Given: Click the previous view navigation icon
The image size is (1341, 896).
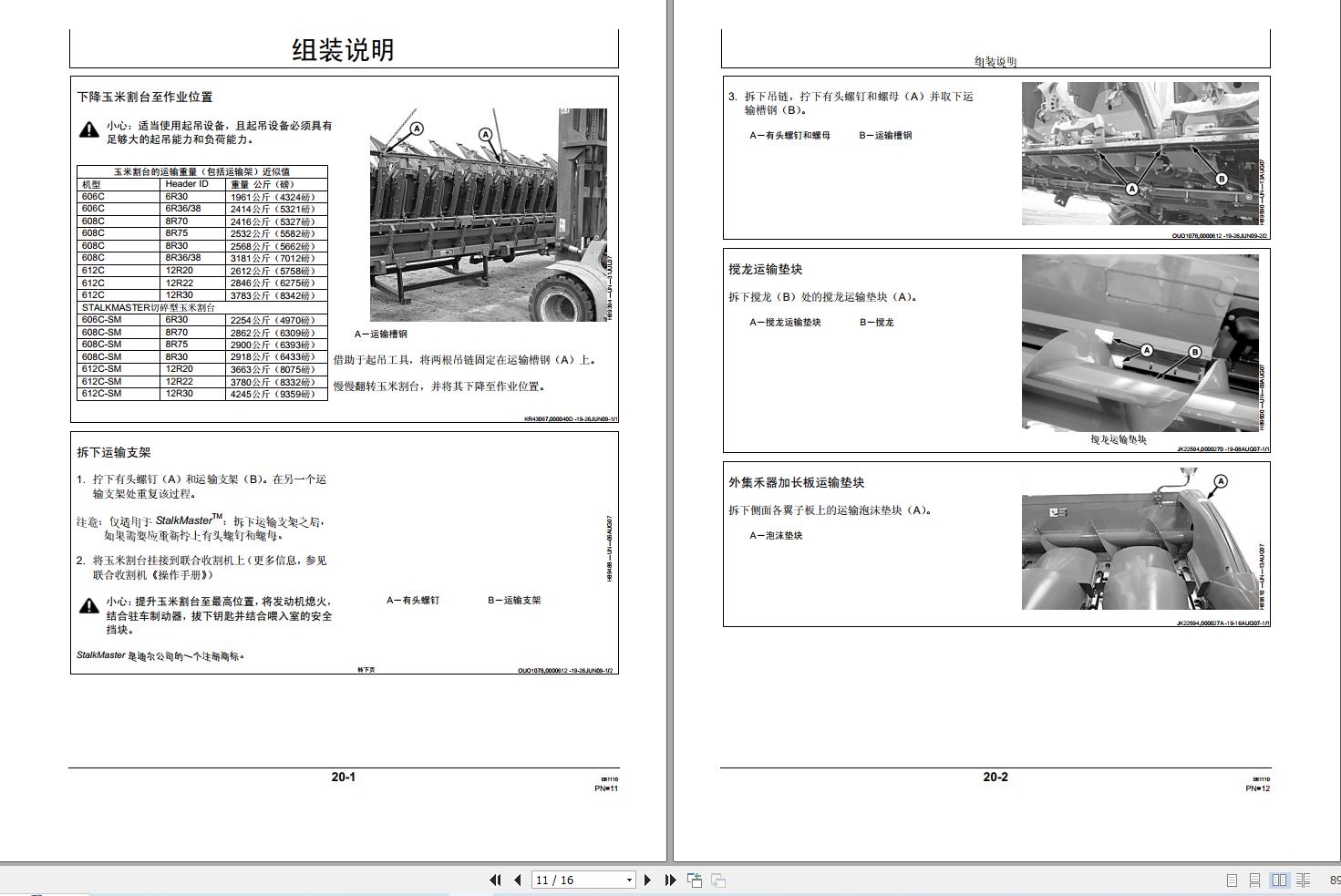Looking at the screenshot, I should (x=695, y=880).
